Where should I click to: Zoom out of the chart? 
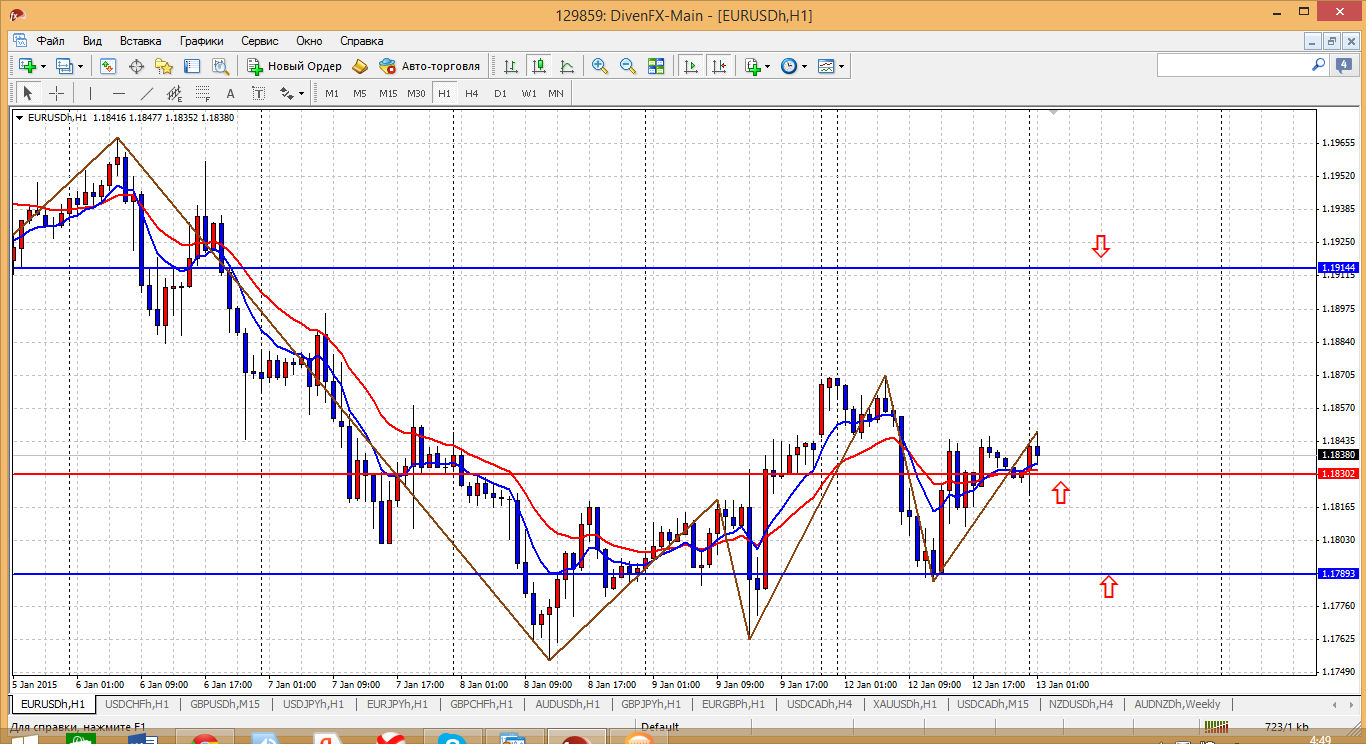(x=628, y=66)
